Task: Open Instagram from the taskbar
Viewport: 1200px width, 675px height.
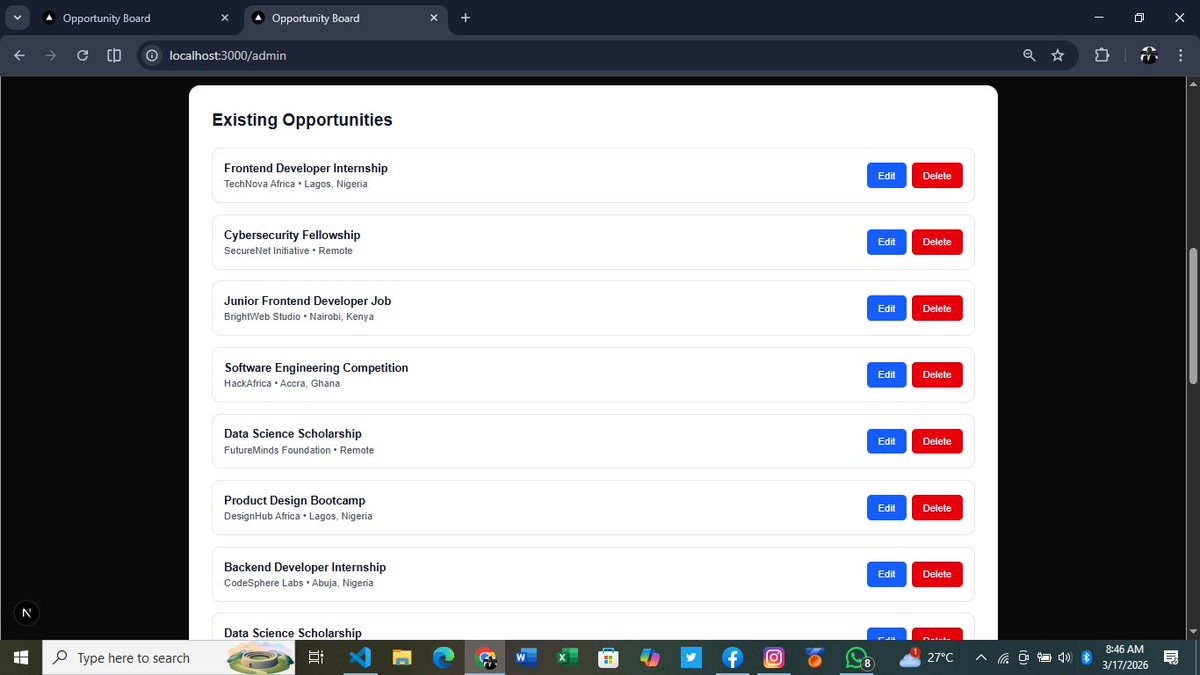Action: click(x=774, y=658)
